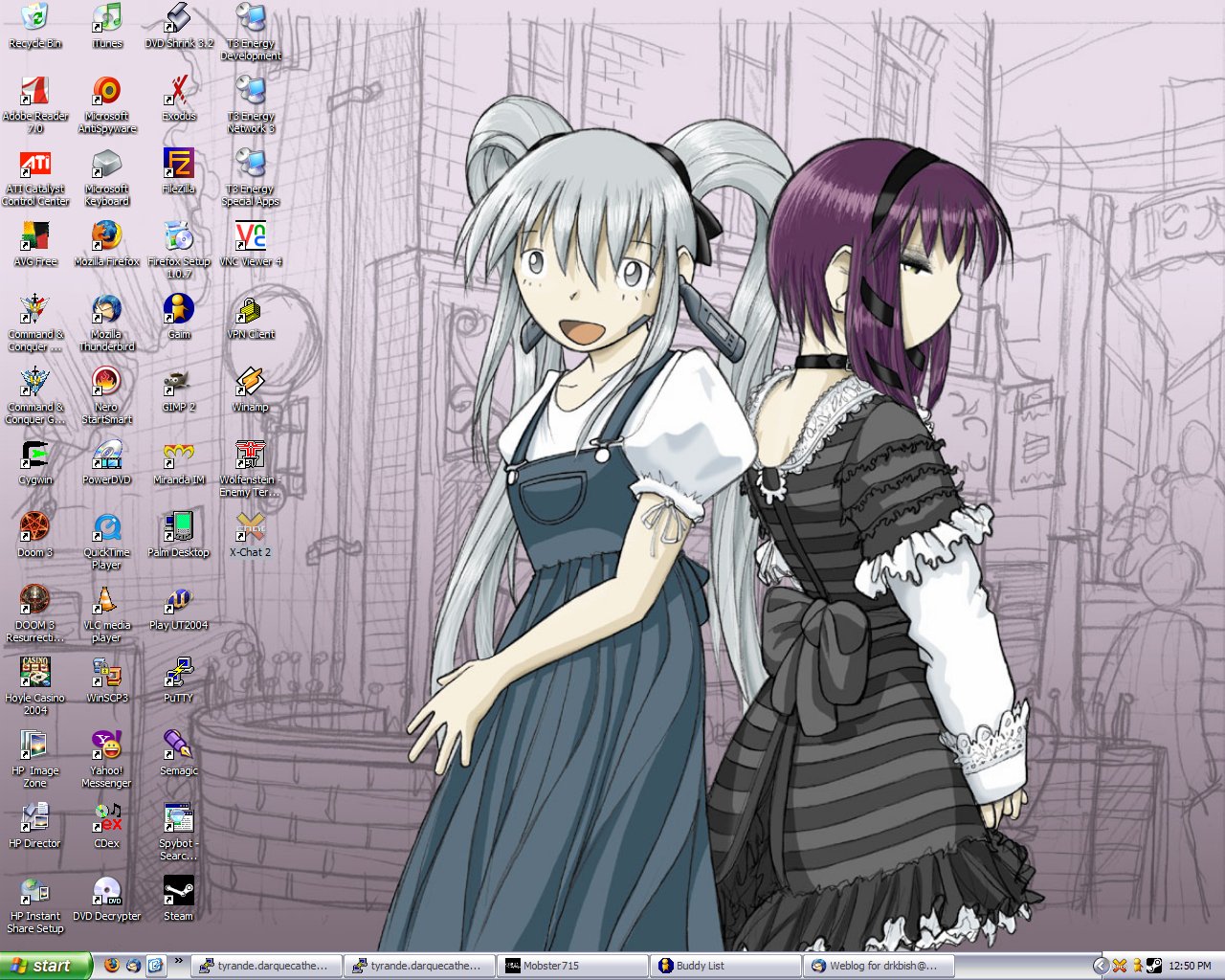Image resolution: width=1225 pixels, height=980 pixels.
Task: Open the Semagic shortcut
Action: pos(179,753)
